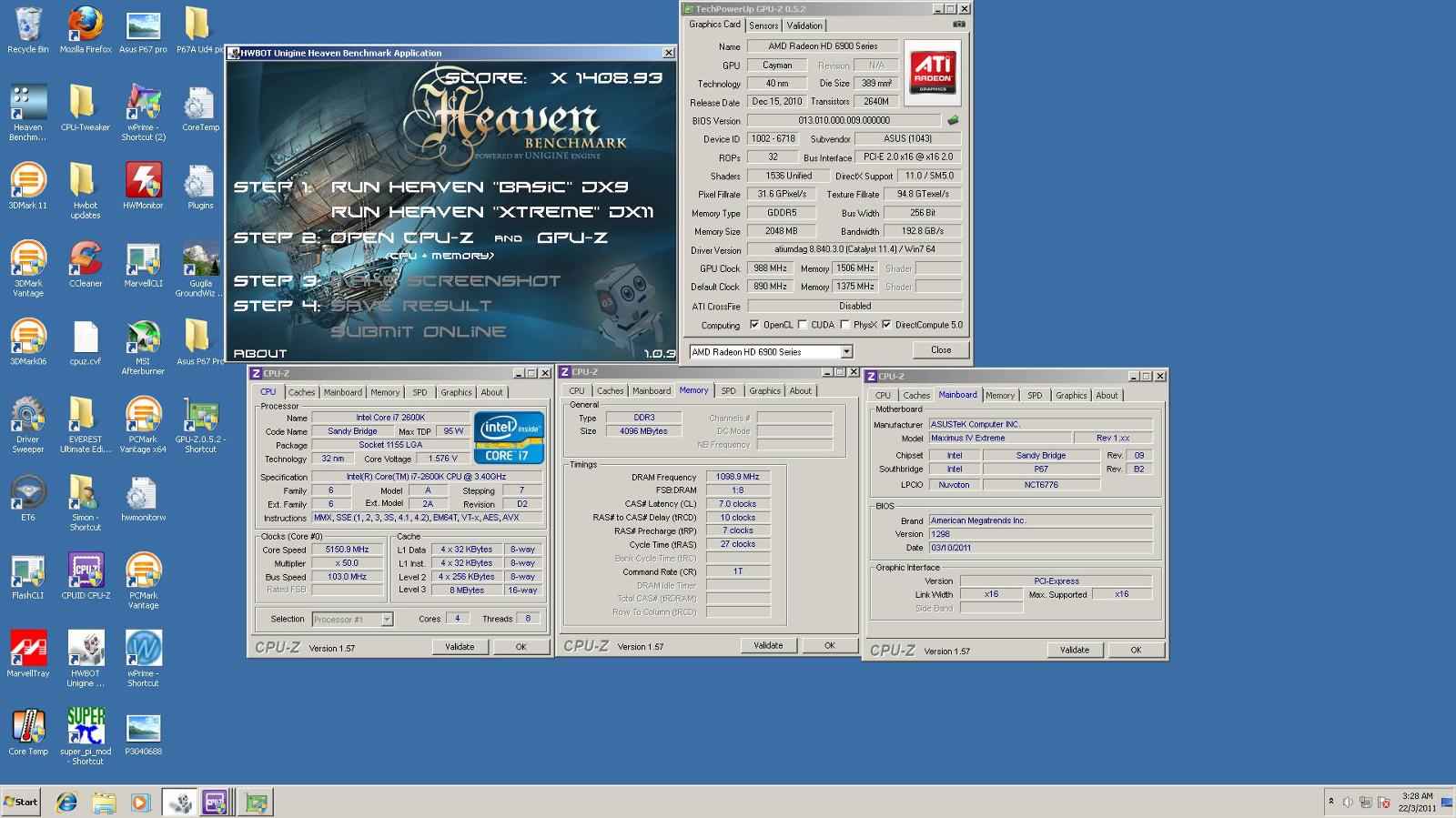Toggle the OpenCL checkbox in GPU-Z

pos(754,325)
